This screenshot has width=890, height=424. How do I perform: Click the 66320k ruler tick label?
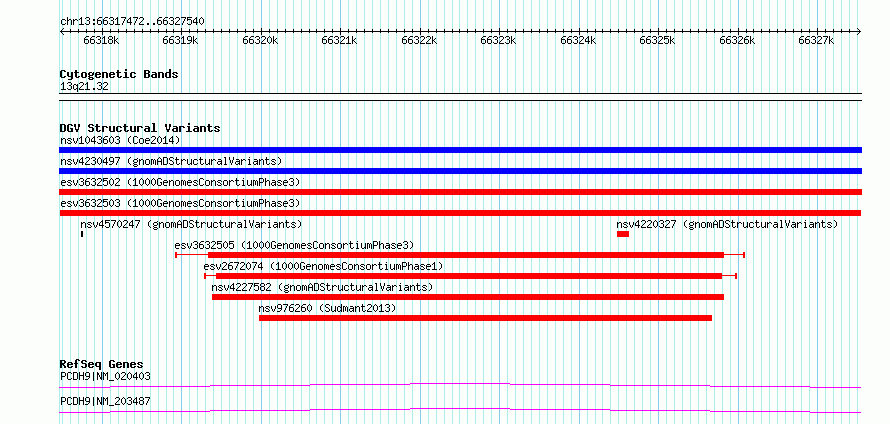click(260, 41)
